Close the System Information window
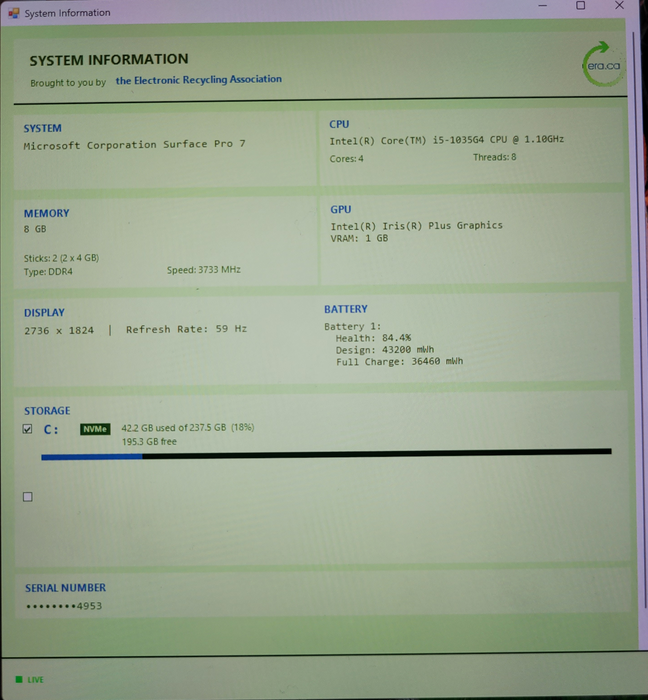The width and height of the screenshot is (648, 700). tap(619, 5)
